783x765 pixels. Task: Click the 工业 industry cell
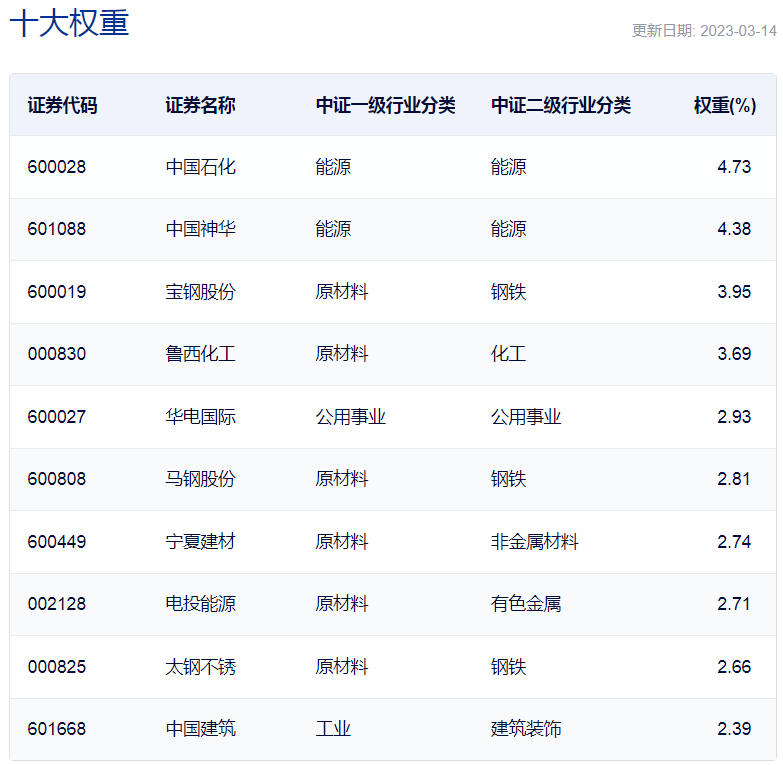coord(333,729)
